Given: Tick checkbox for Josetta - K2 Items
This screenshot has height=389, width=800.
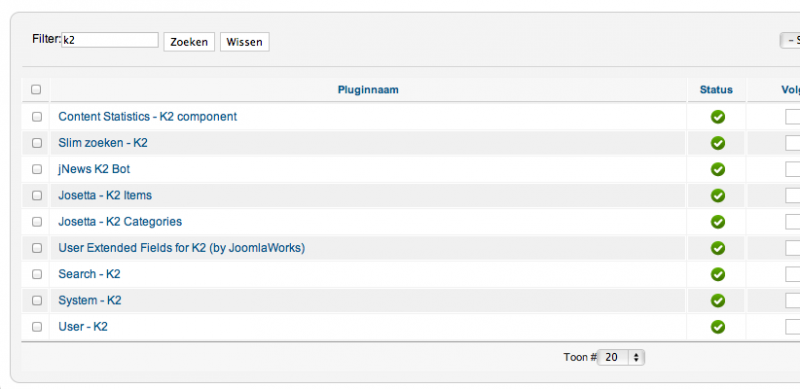Looking at the screenshot, I should tap(37, 196).
